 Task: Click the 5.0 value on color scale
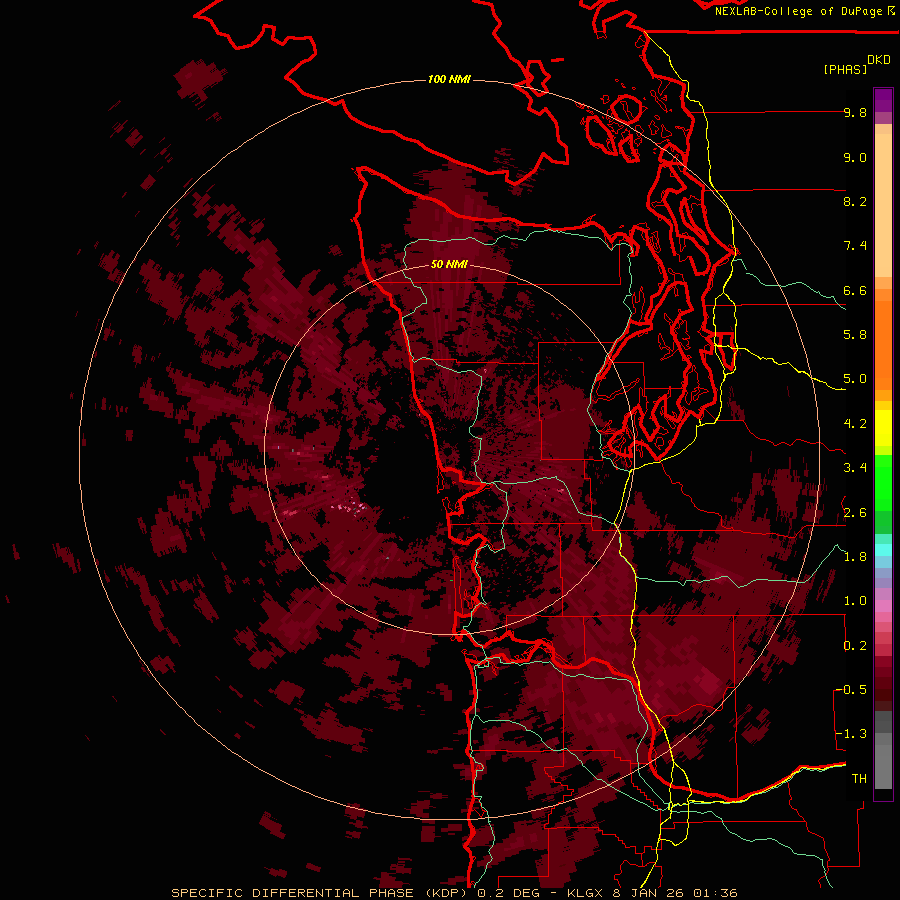[x=855, y=379]
